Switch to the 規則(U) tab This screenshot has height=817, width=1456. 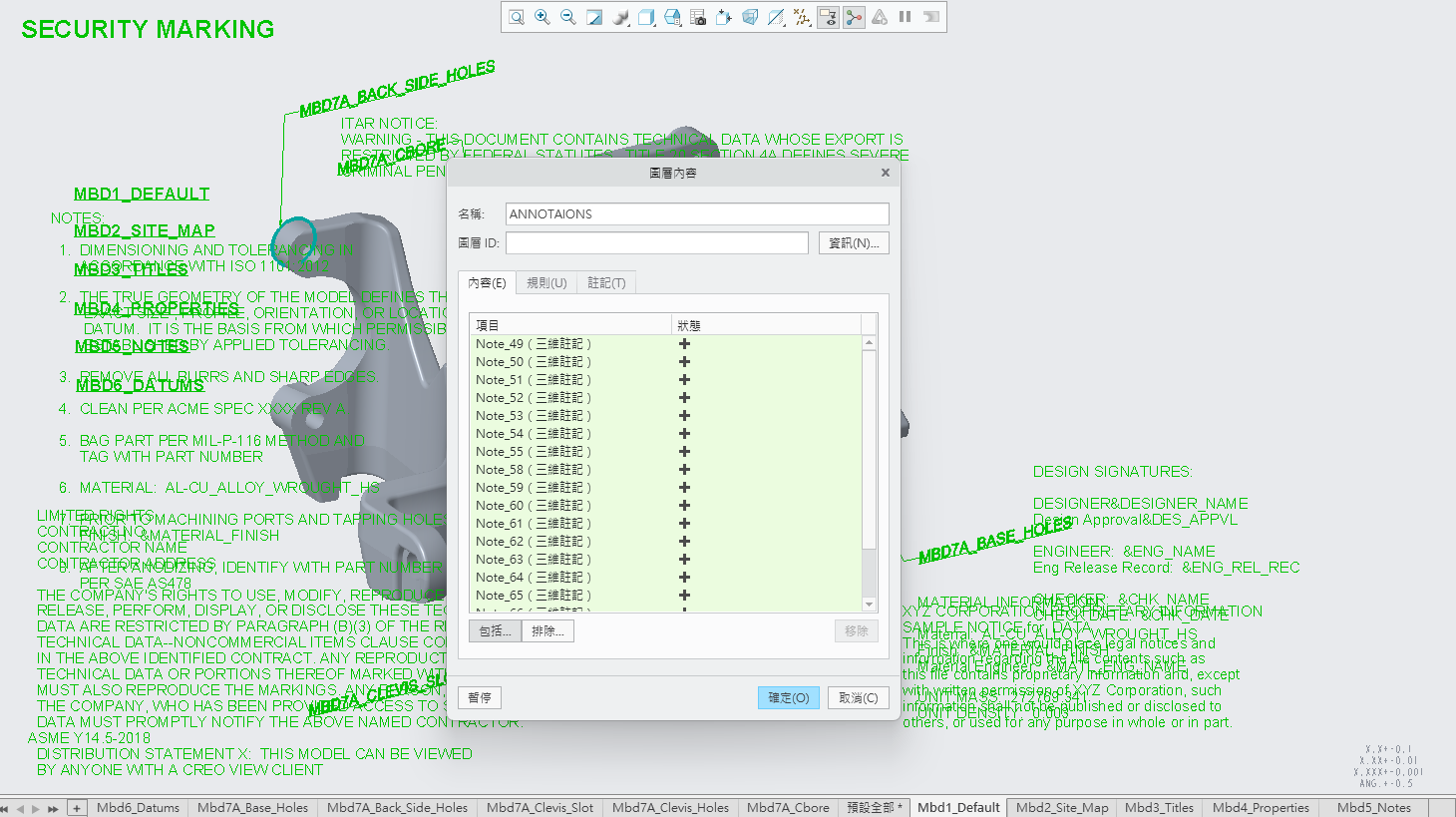546,283
